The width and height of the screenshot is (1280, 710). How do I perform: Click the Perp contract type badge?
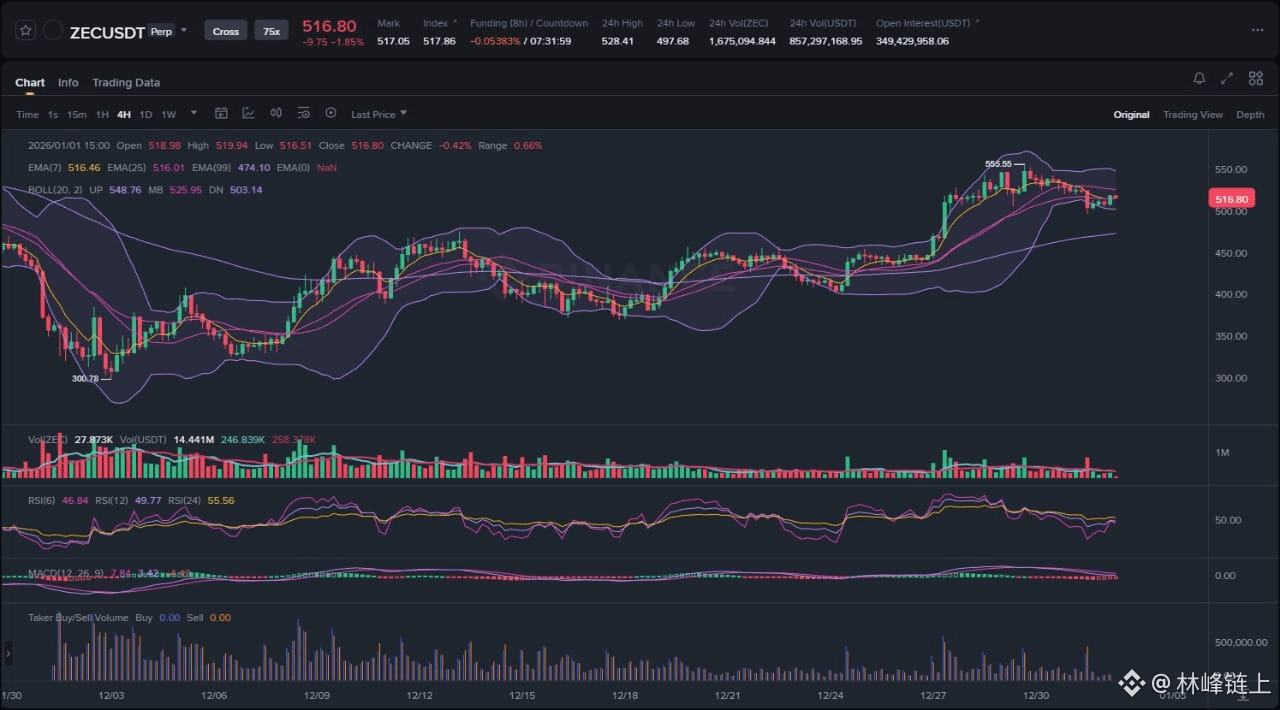160,31
